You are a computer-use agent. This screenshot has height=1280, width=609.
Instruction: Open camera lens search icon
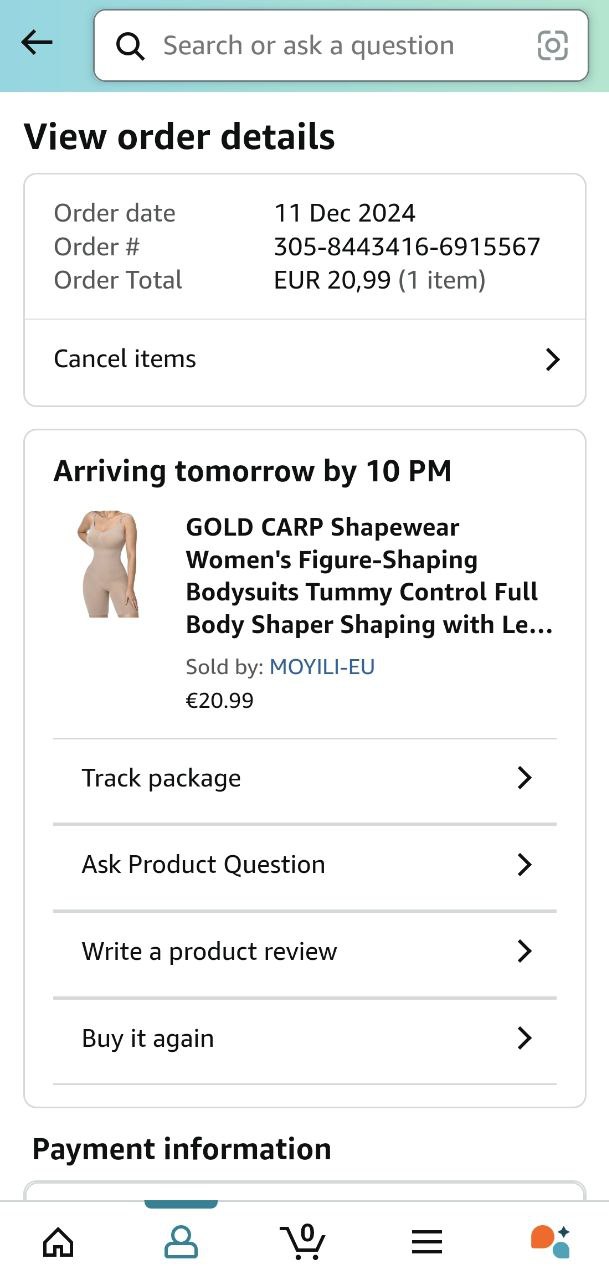[x=552, y=46]
